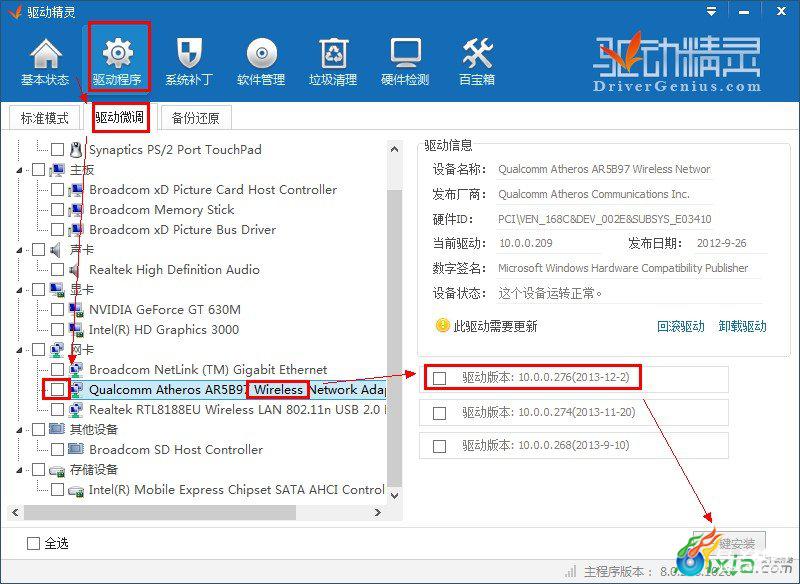Check driver version 10.0.0.274 checkbox
The width and height of the screenshot is (800, 584).
coord(439,413)
